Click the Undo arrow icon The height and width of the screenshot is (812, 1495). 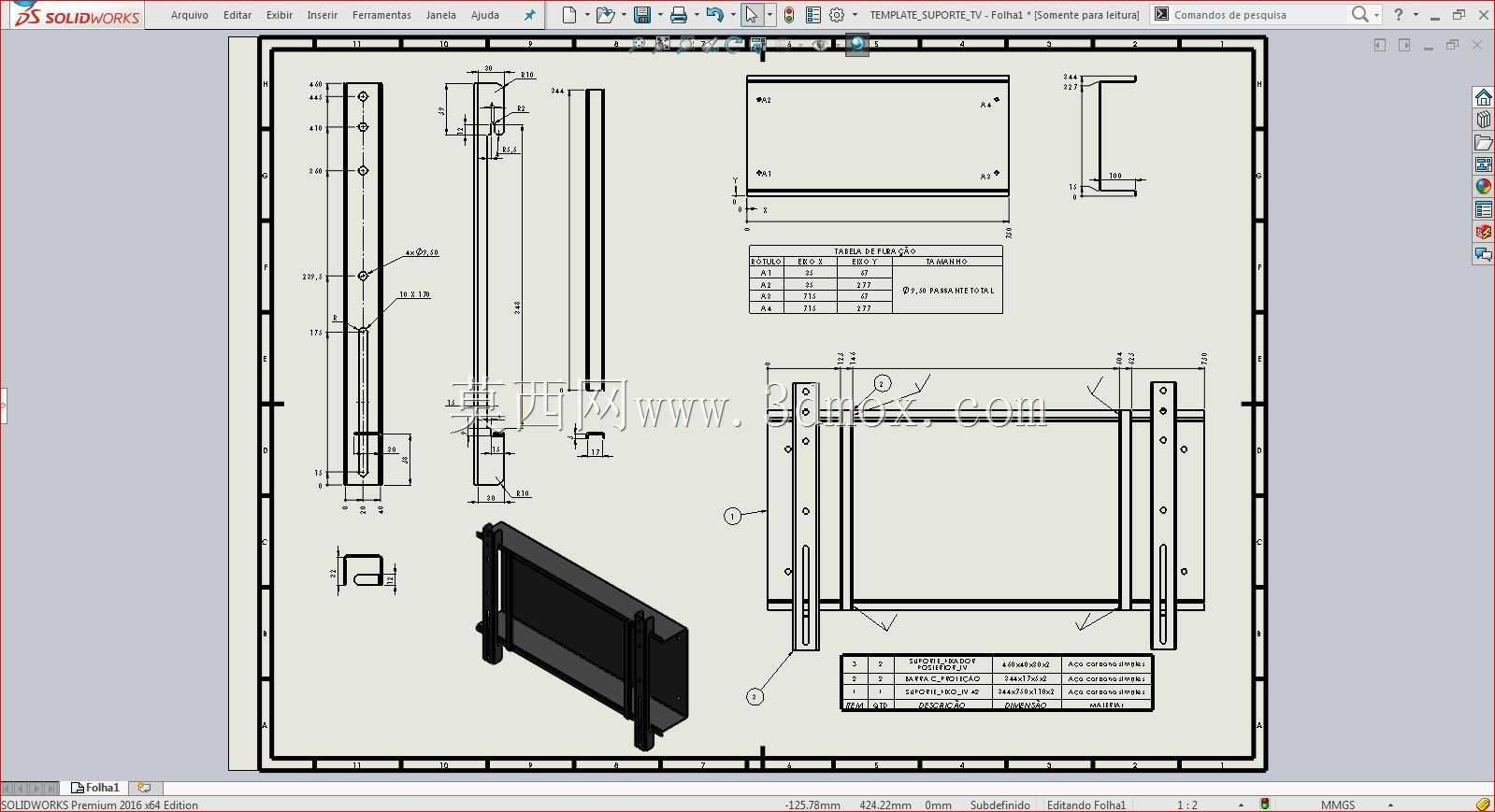coord(714,15)
